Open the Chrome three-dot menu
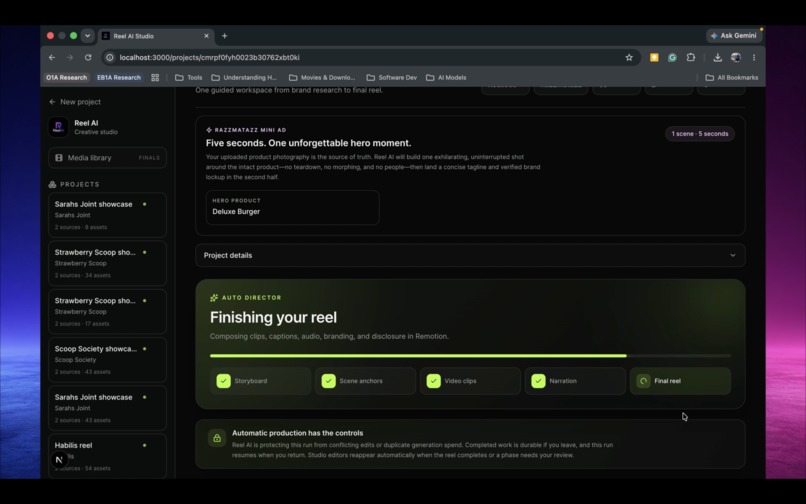806x504 pixels. 754,58
